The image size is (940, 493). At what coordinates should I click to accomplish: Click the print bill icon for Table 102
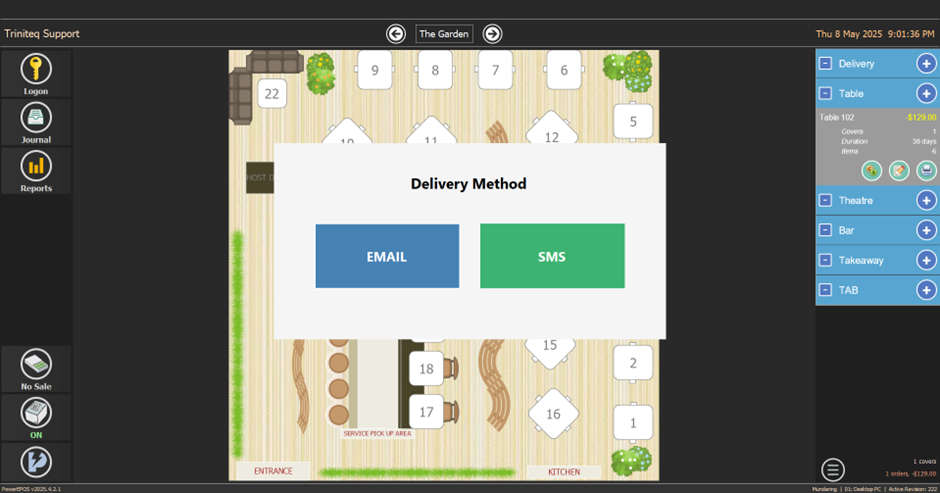point(926,171)
